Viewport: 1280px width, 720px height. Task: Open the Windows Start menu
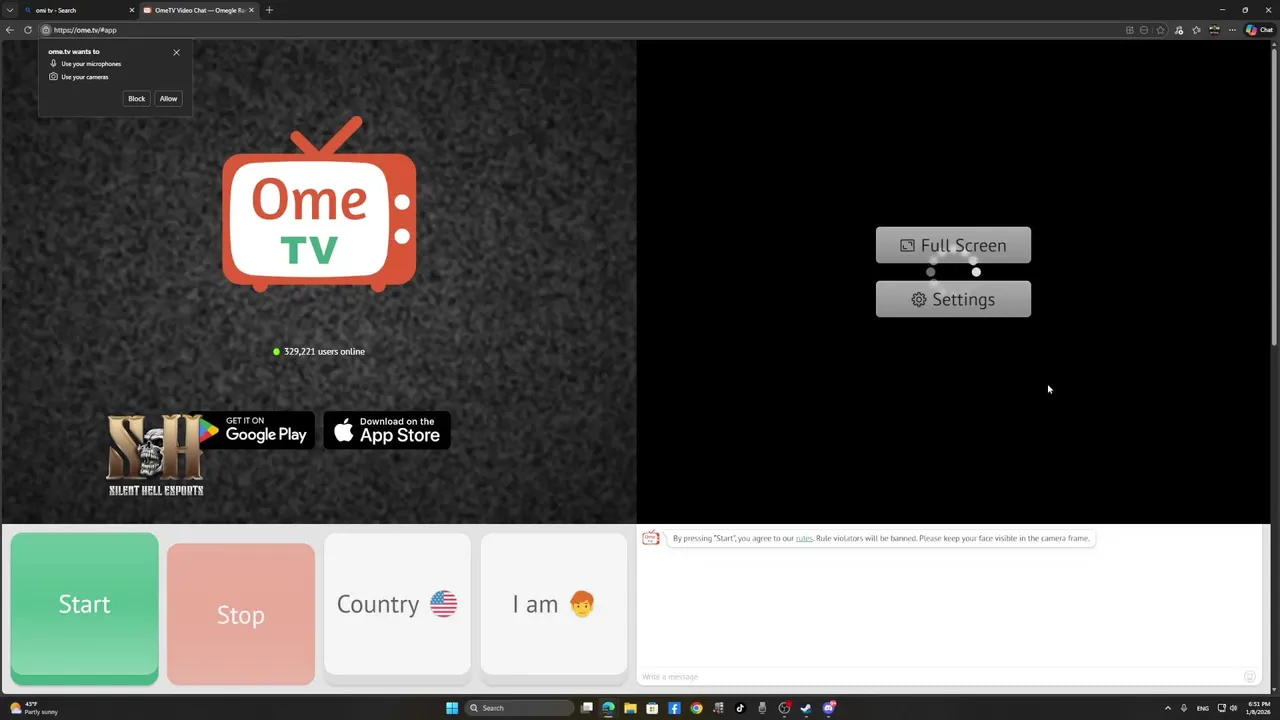click(x=452, y=708)
